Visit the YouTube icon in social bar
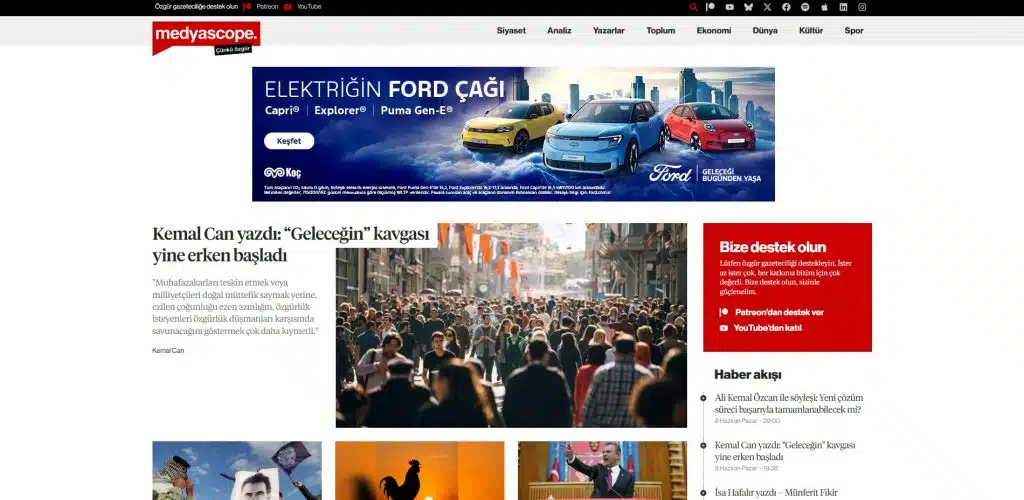This screenshot has height=500, width=1024. pyautogui.click(x=729, y=7)
